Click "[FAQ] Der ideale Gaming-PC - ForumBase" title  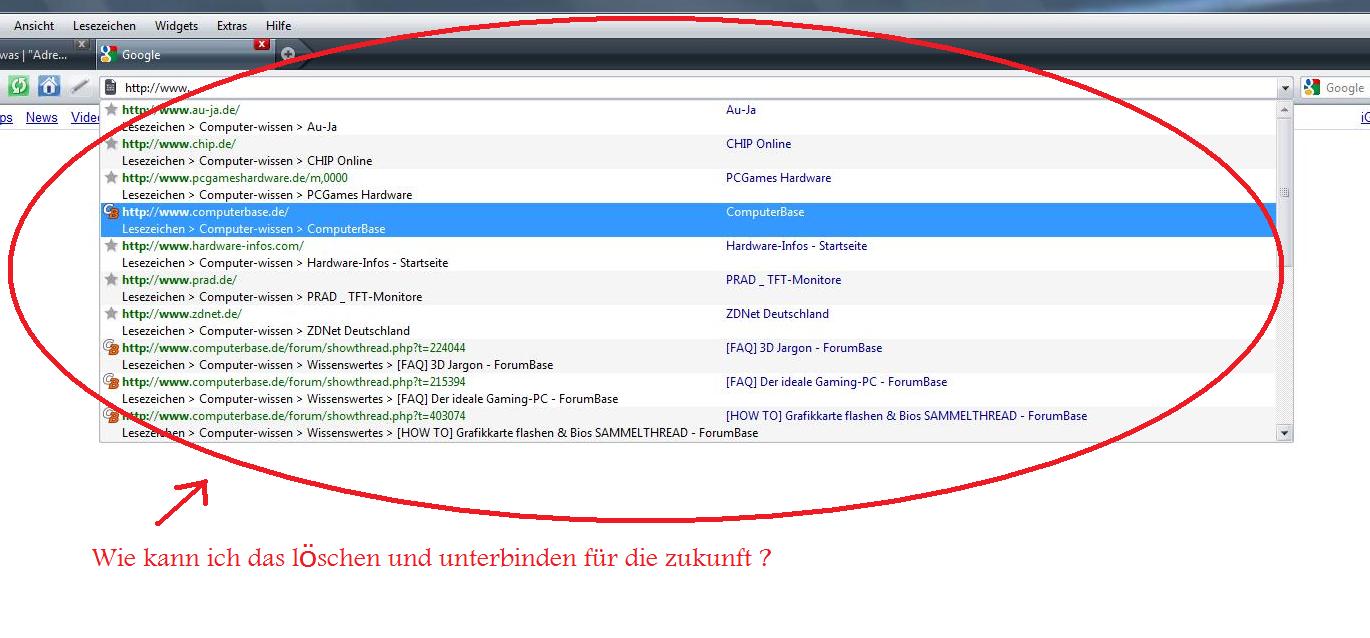click(x=836, y=382)
